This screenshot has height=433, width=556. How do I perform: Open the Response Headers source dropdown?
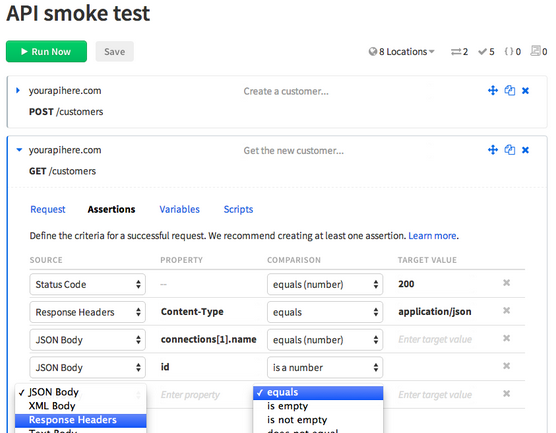88,312
